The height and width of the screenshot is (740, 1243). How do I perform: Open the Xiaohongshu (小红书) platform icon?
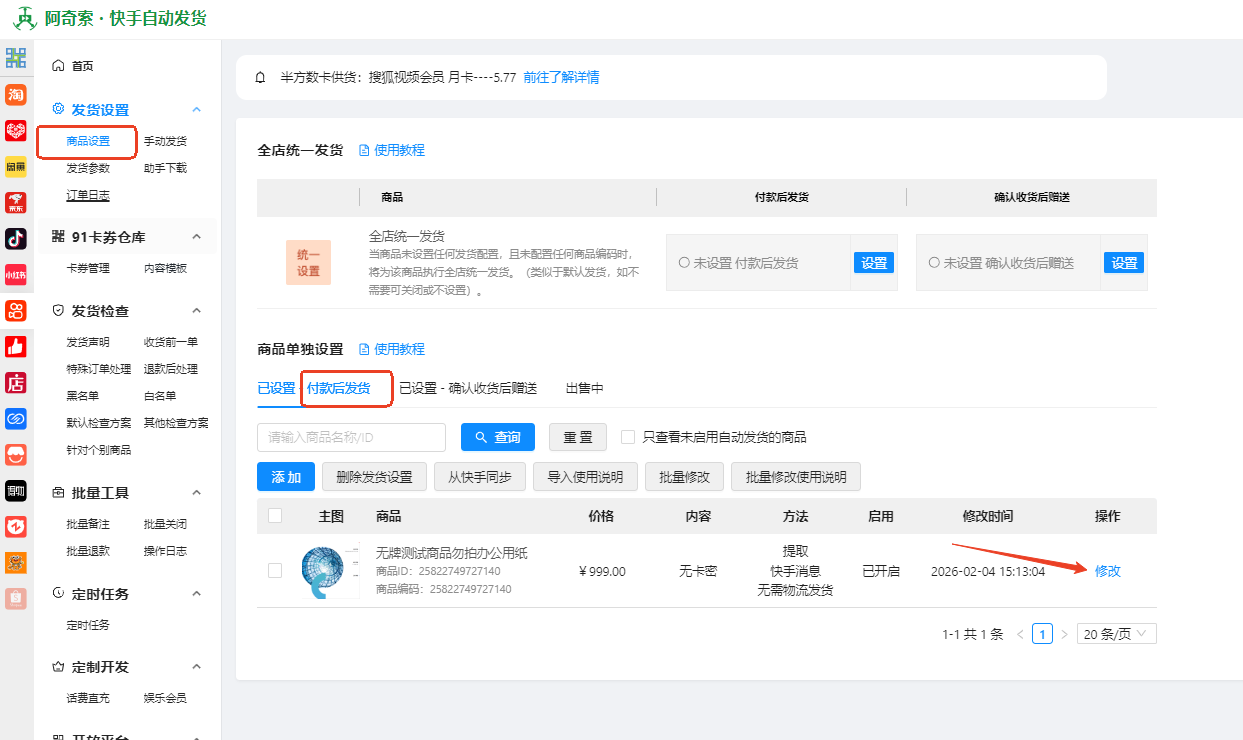16,274
